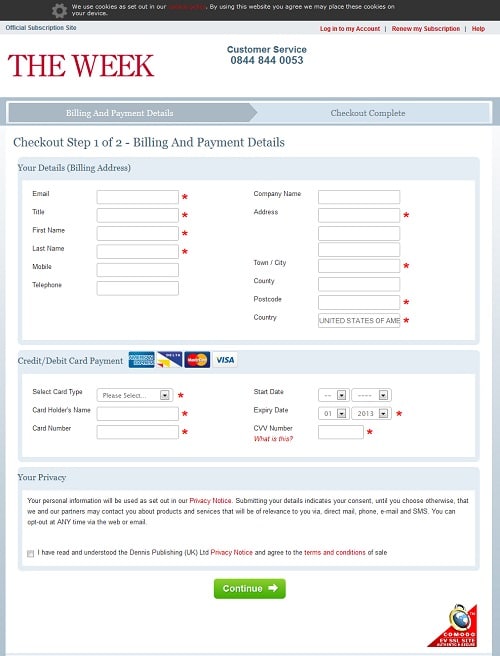This screenshot has width=500, height=656.
Task: Open Log in to my Account link
Action: point(350,29)
